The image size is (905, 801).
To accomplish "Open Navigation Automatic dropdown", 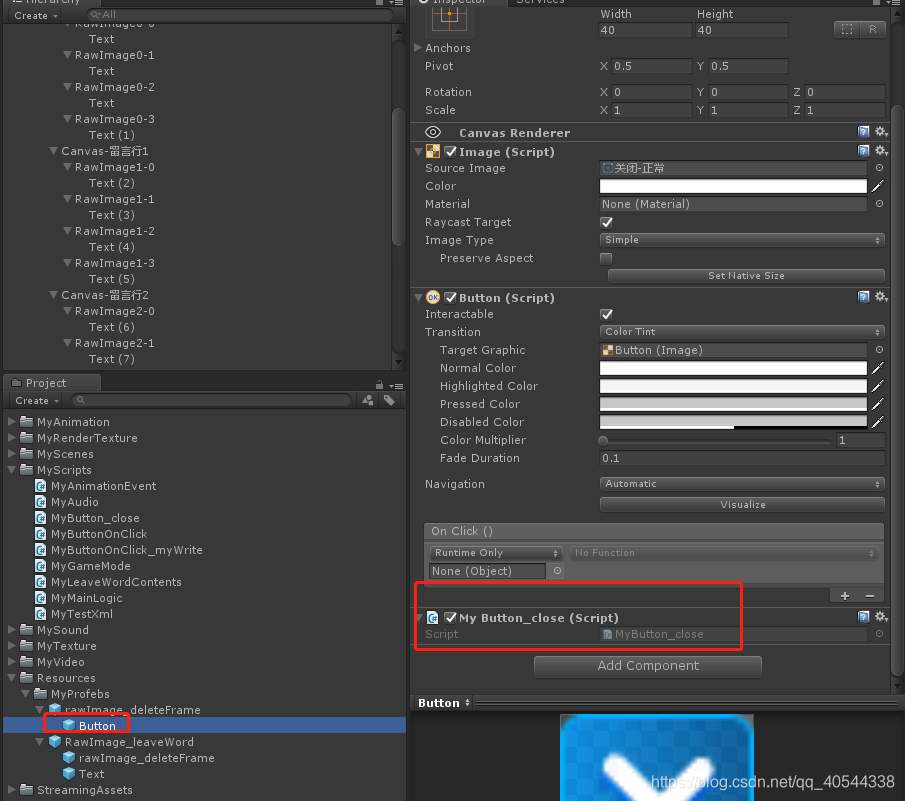I will (742, 484).
